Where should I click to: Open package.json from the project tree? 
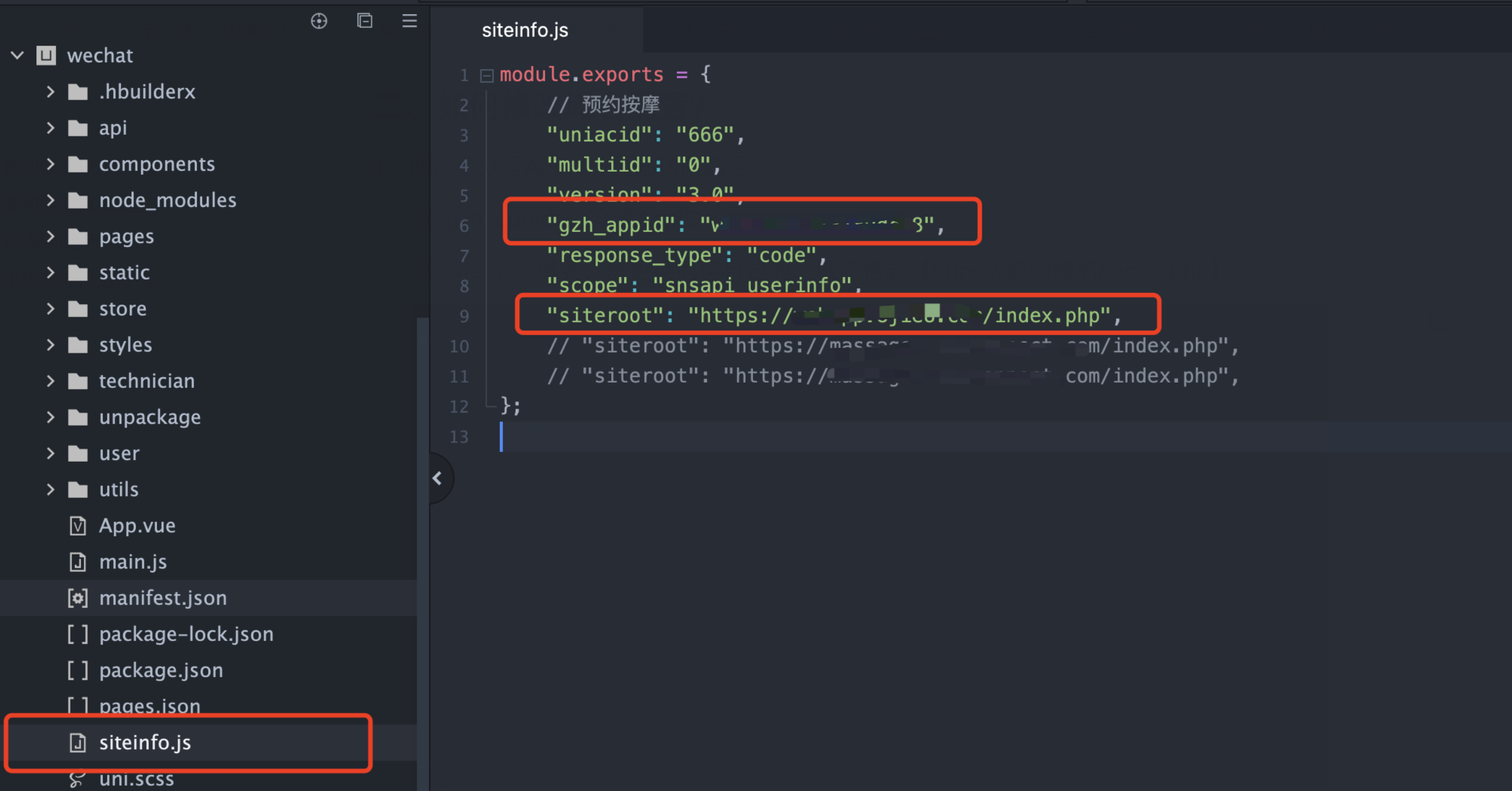[x=161, y=671]
